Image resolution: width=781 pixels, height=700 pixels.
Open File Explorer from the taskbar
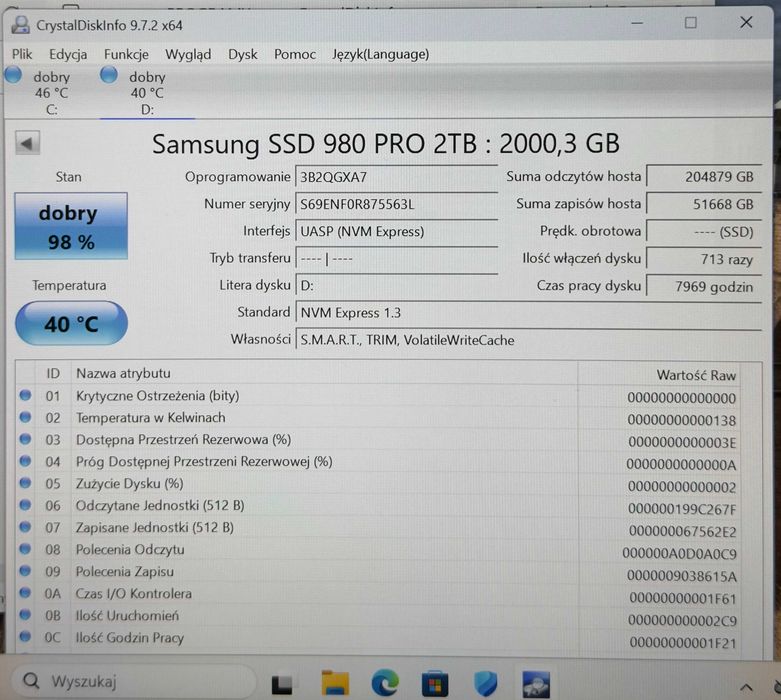[335, 683]
